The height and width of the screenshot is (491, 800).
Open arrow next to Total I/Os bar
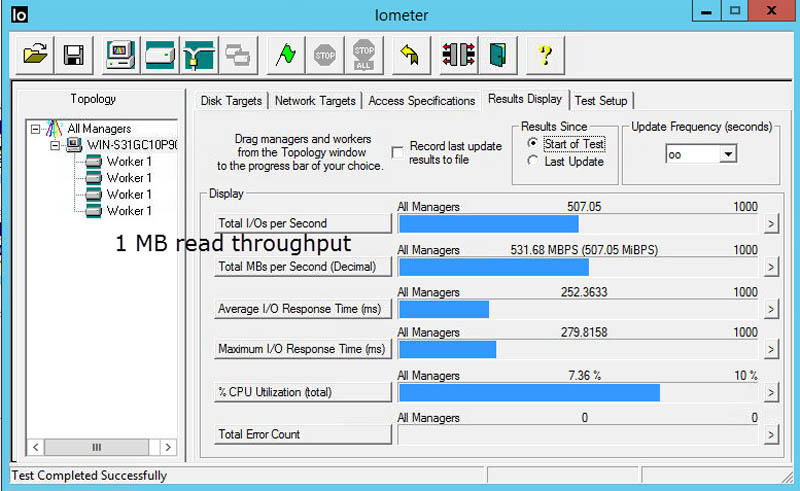pyautogui.click(x=771, y=224)
